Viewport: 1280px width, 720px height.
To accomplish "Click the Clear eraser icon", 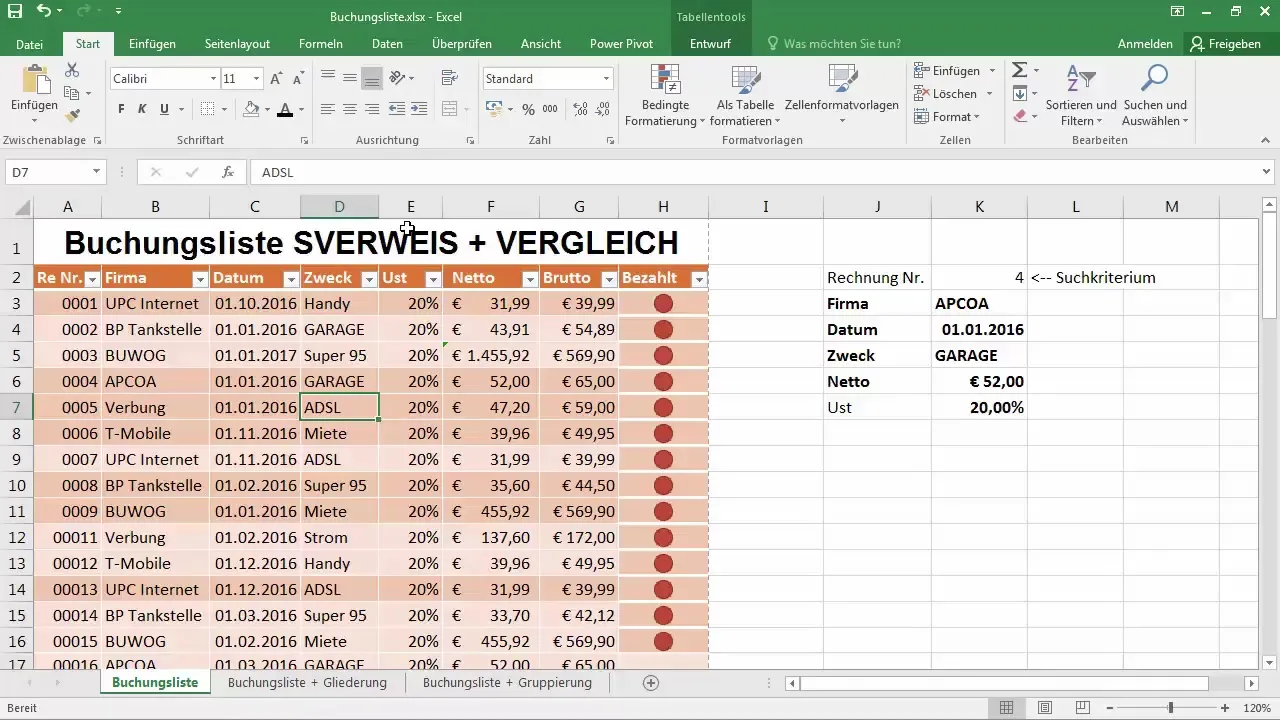I will tap(1019, 117).
